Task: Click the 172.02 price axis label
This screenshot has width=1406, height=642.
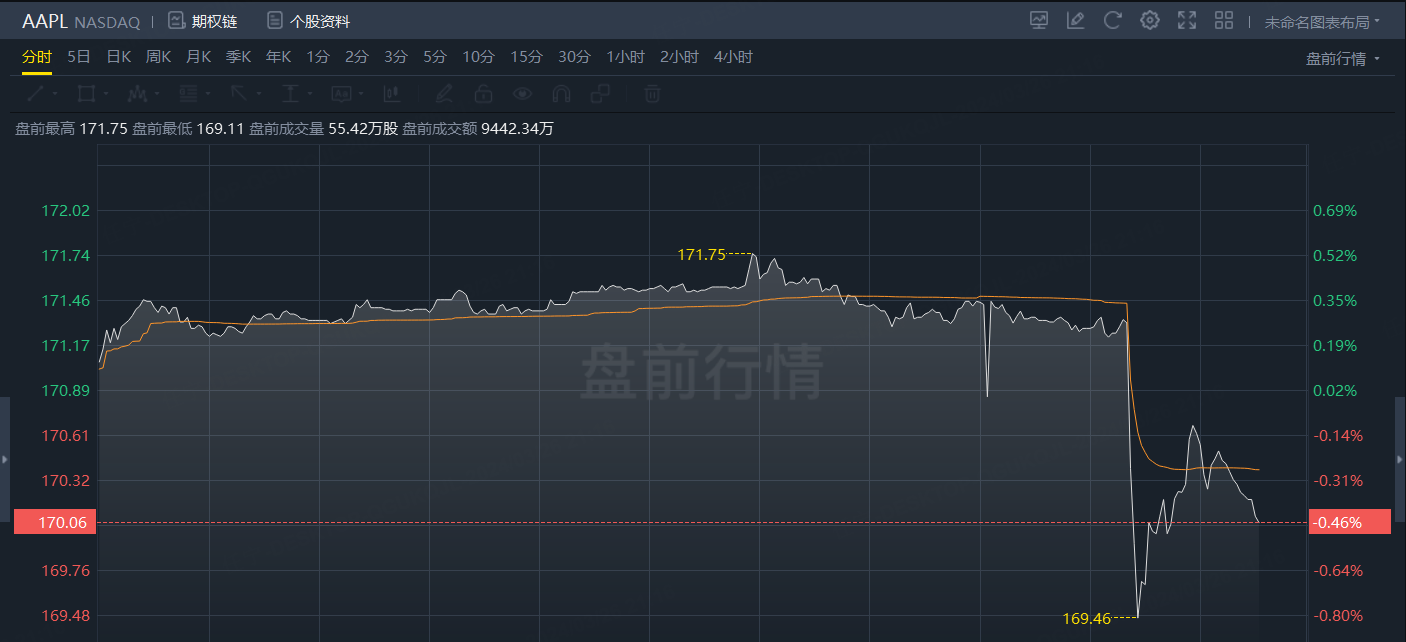Action: pos(66,210)
